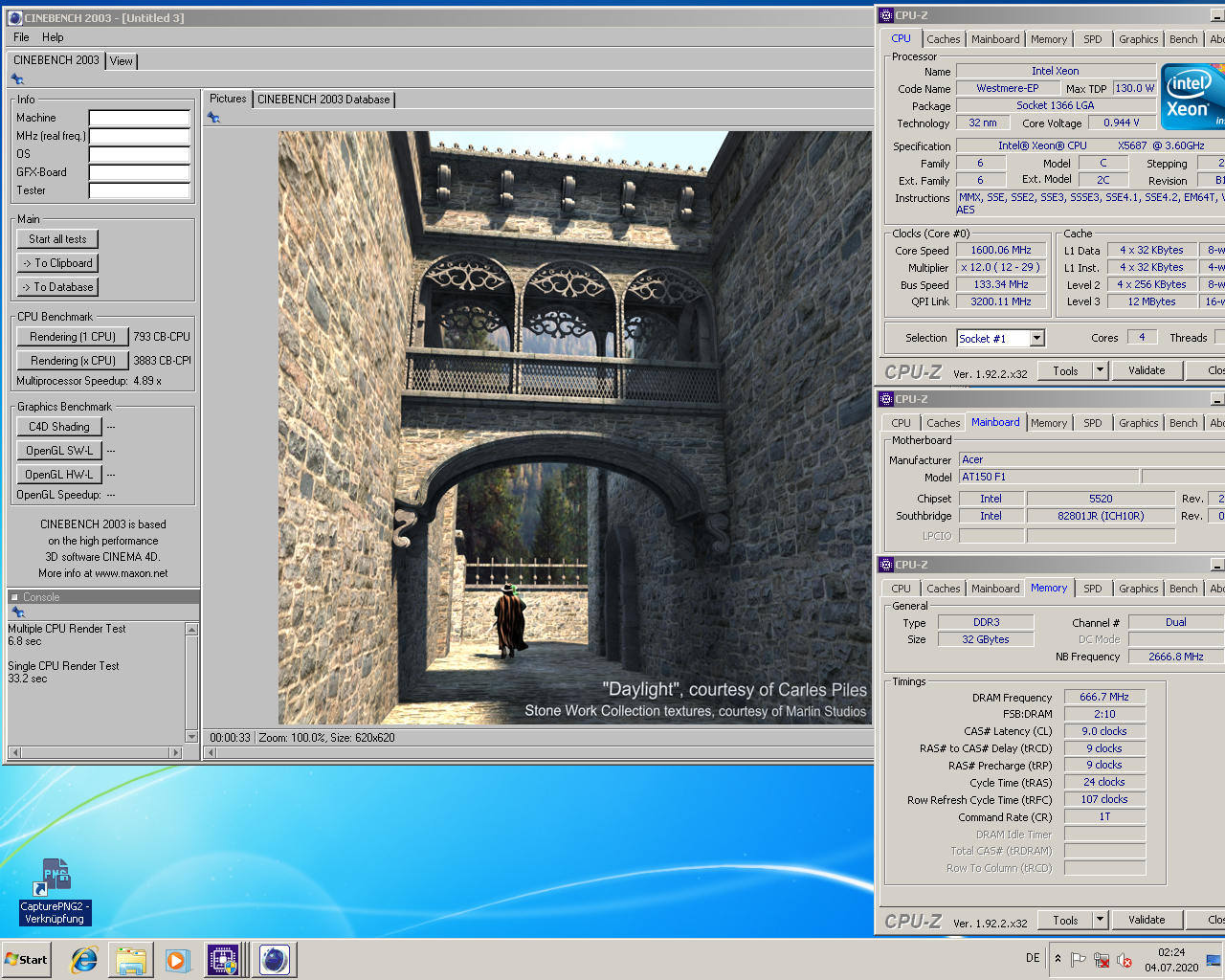
Task: Click the Intel Xeon logo in CPU-Z
Action: pos(1192,97)
